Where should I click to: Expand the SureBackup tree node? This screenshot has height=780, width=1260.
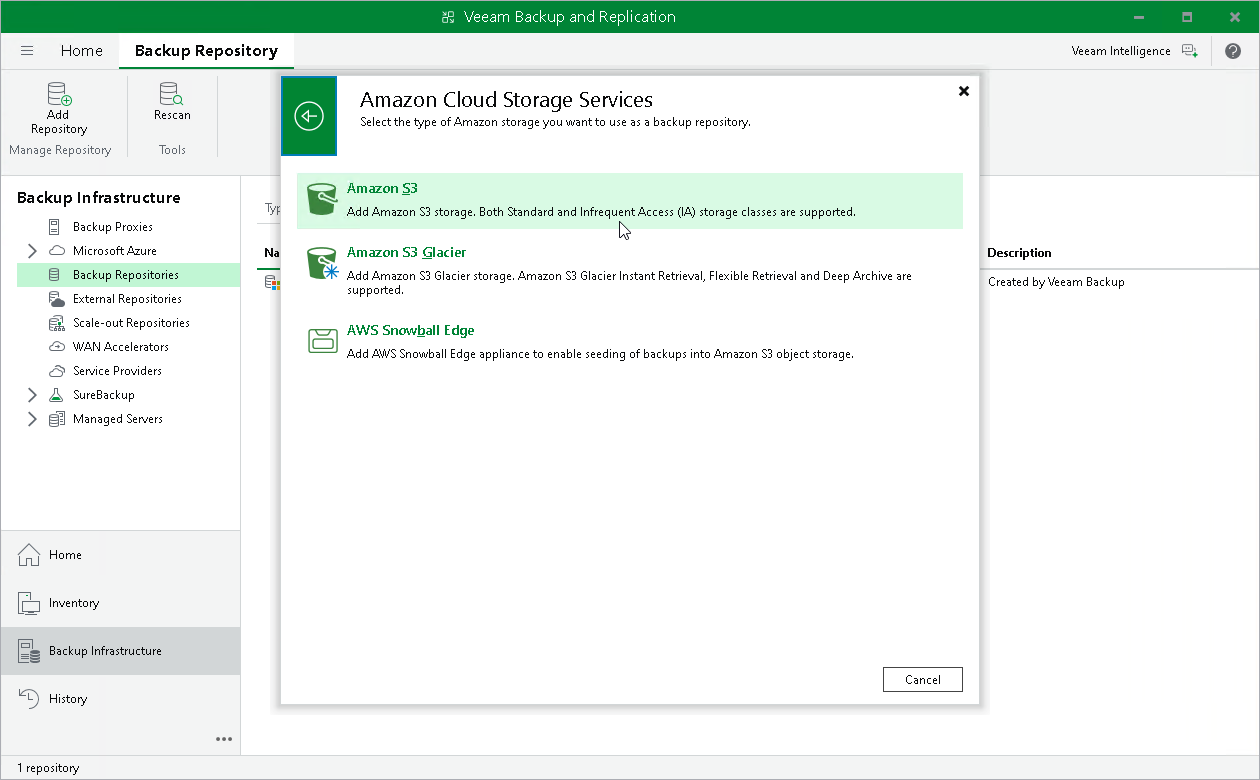click(x=32, y=395)
